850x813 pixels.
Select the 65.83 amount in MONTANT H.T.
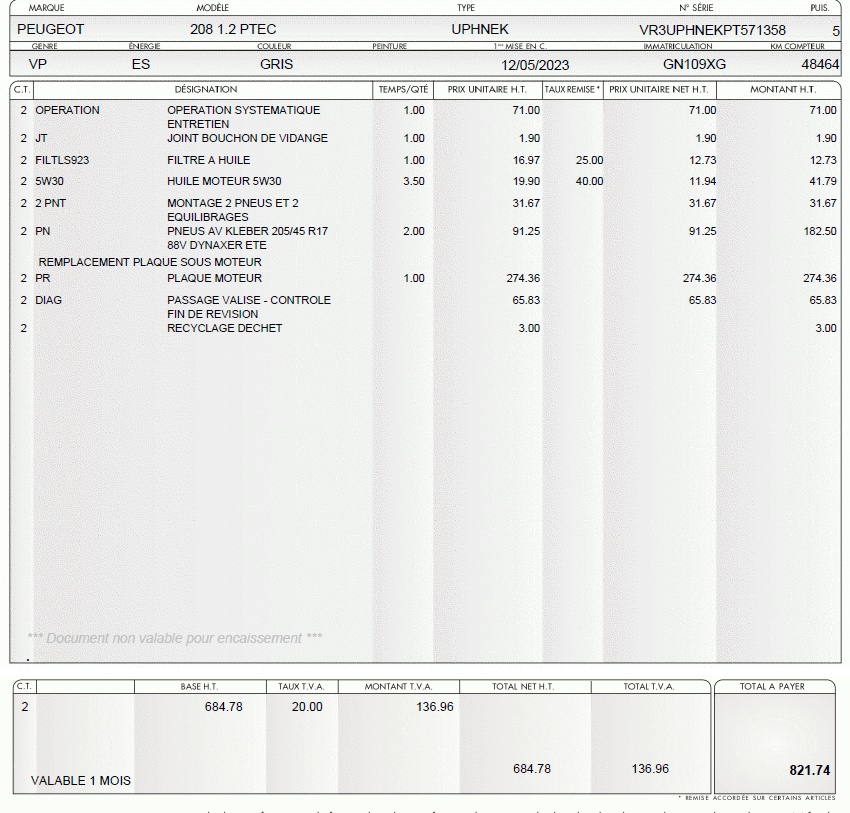(823, 300)
